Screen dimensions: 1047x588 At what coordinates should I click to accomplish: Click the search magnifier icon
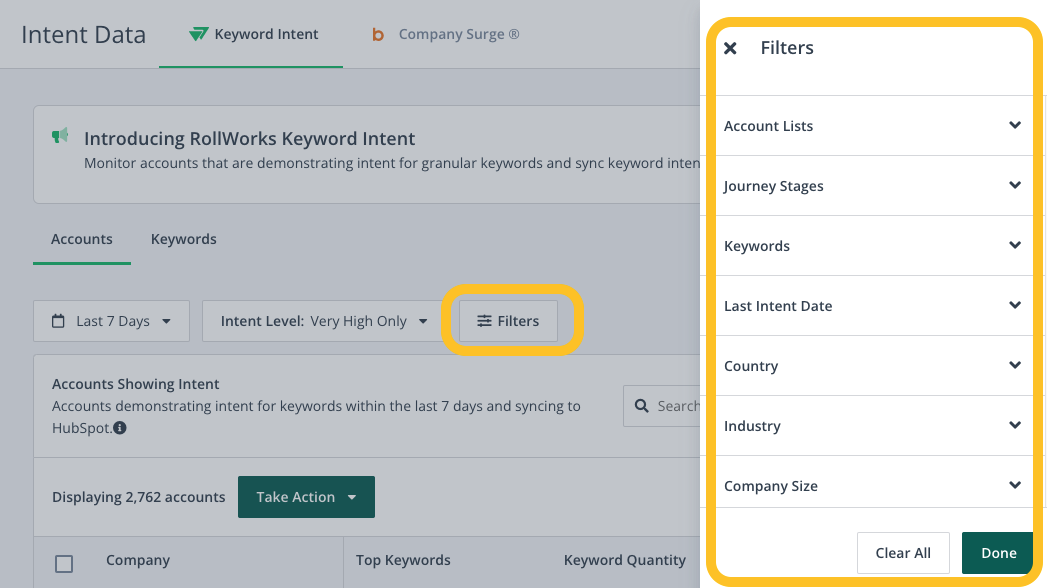[x=642, y=406]
